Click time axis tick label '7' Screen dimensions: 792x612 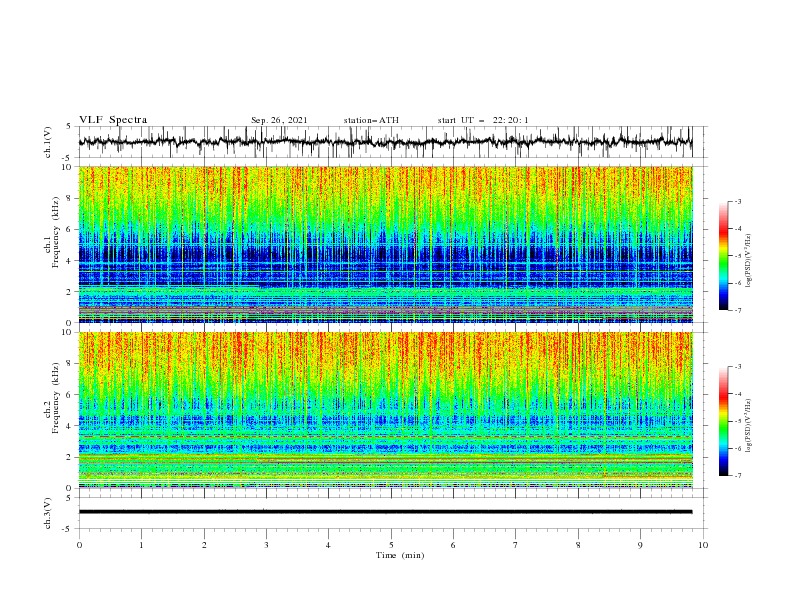516,545
